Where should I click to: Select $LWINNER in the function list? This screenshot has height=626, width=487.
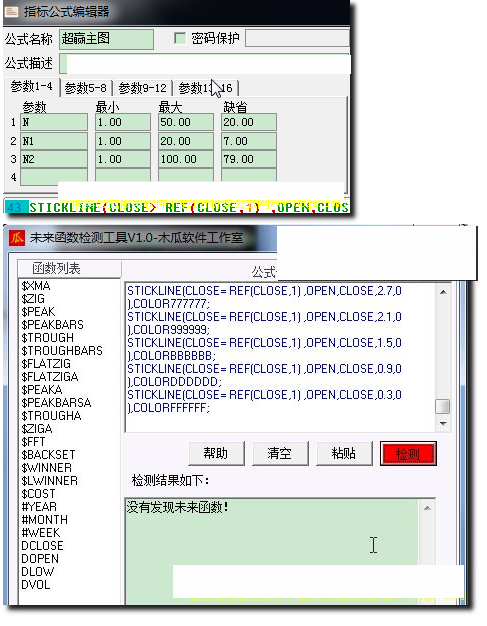coord(49,481)
